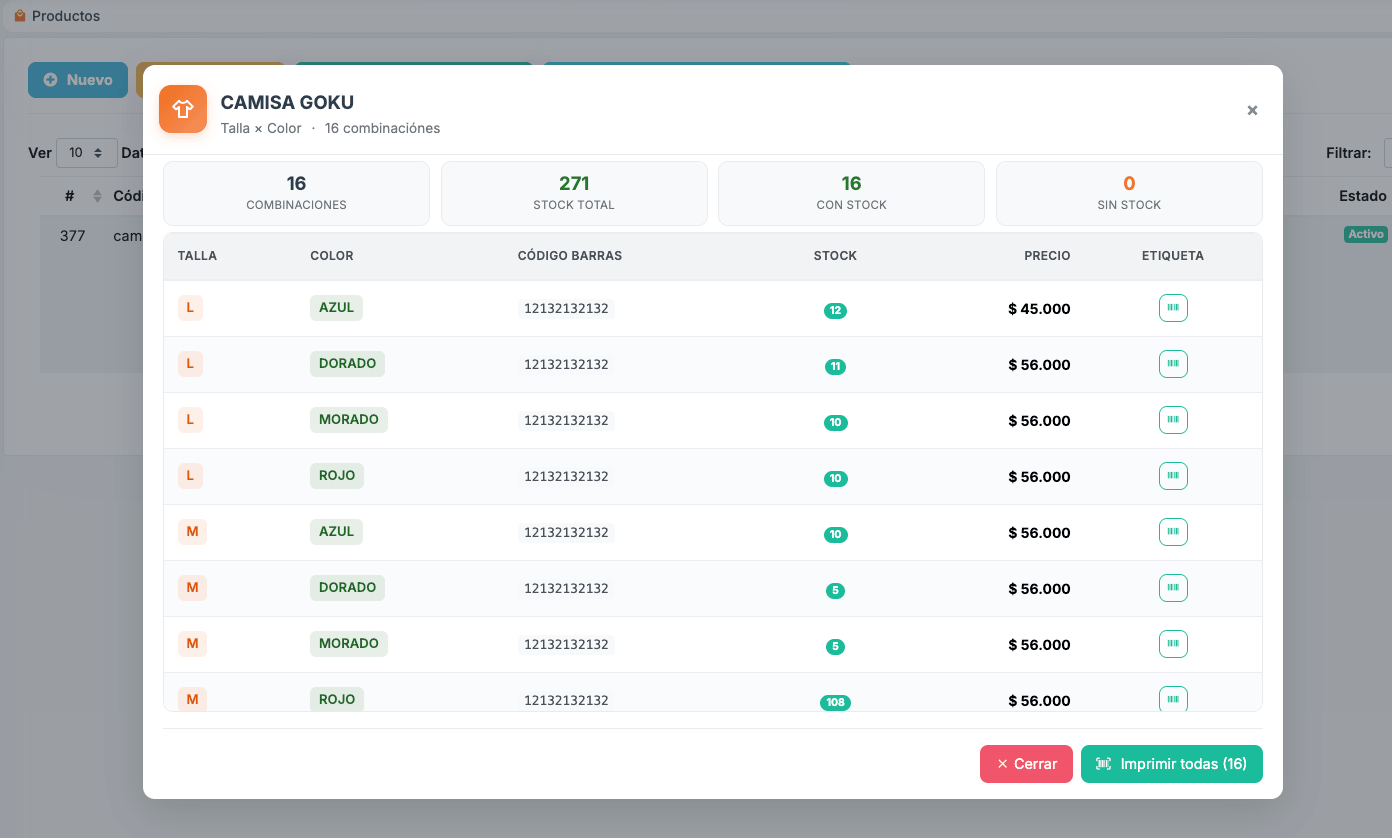Click the COLOR column header
The image size is (1392, 838).
click(x=332, y=256)
